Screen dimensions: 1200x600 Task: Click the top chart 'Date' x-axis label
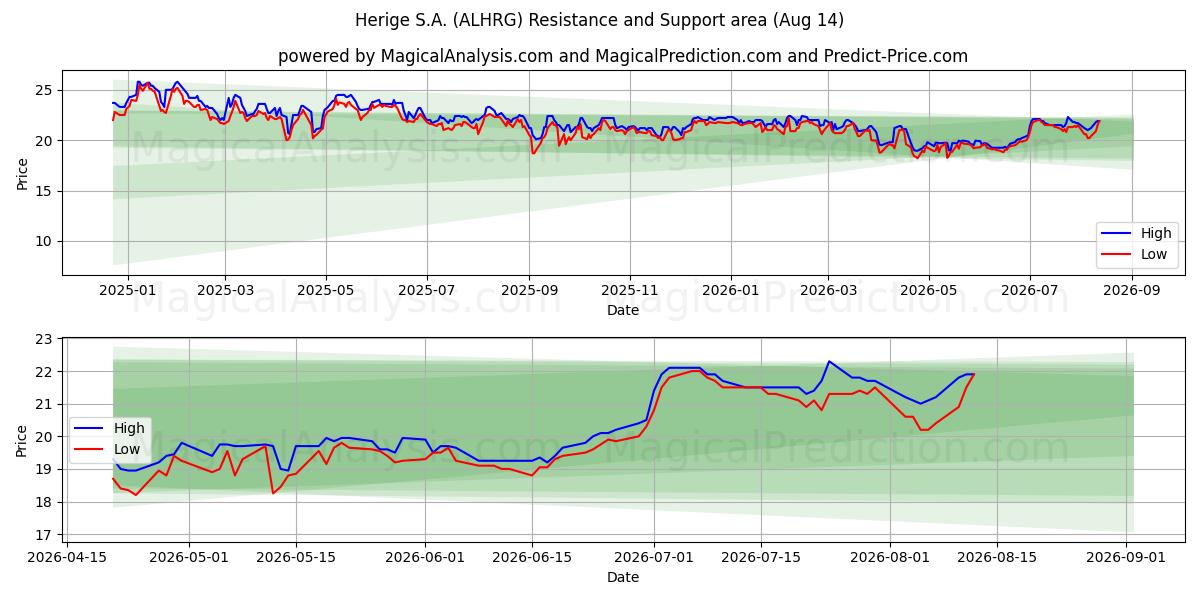[x=623, y=311]
